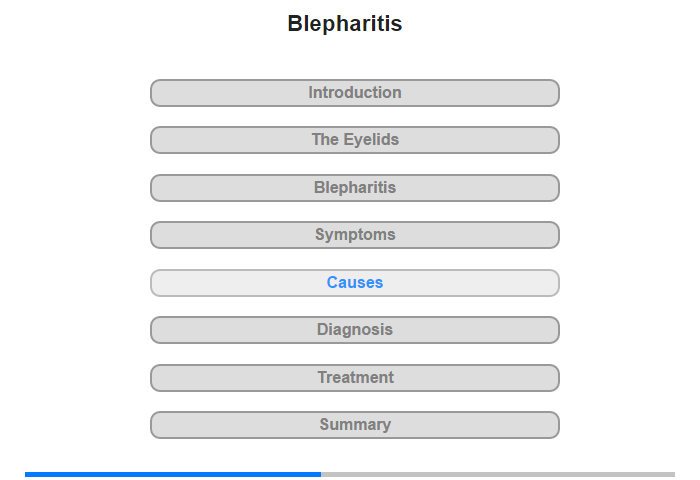Screen dimensions: 700x480
Task: Click the 'Introduction' label text
Action: point(355,93)
